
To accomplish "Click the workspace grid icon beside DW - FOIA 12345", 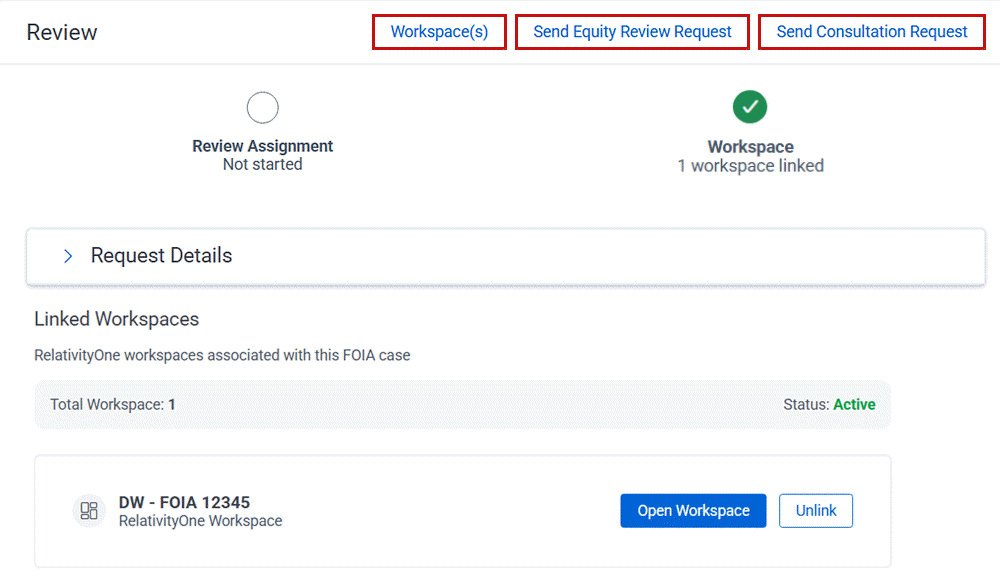I will [88, 510].
